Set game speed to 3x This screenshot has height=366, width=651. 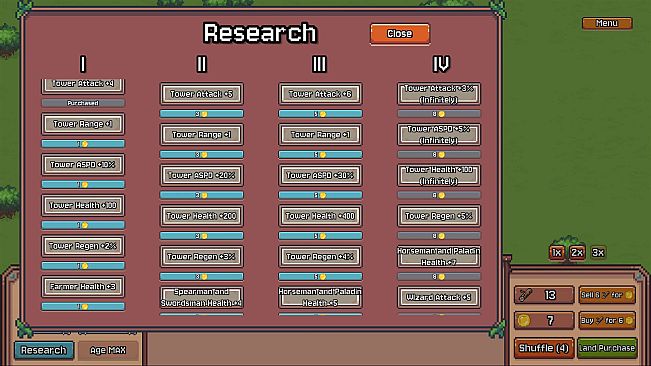click(598, 252)
